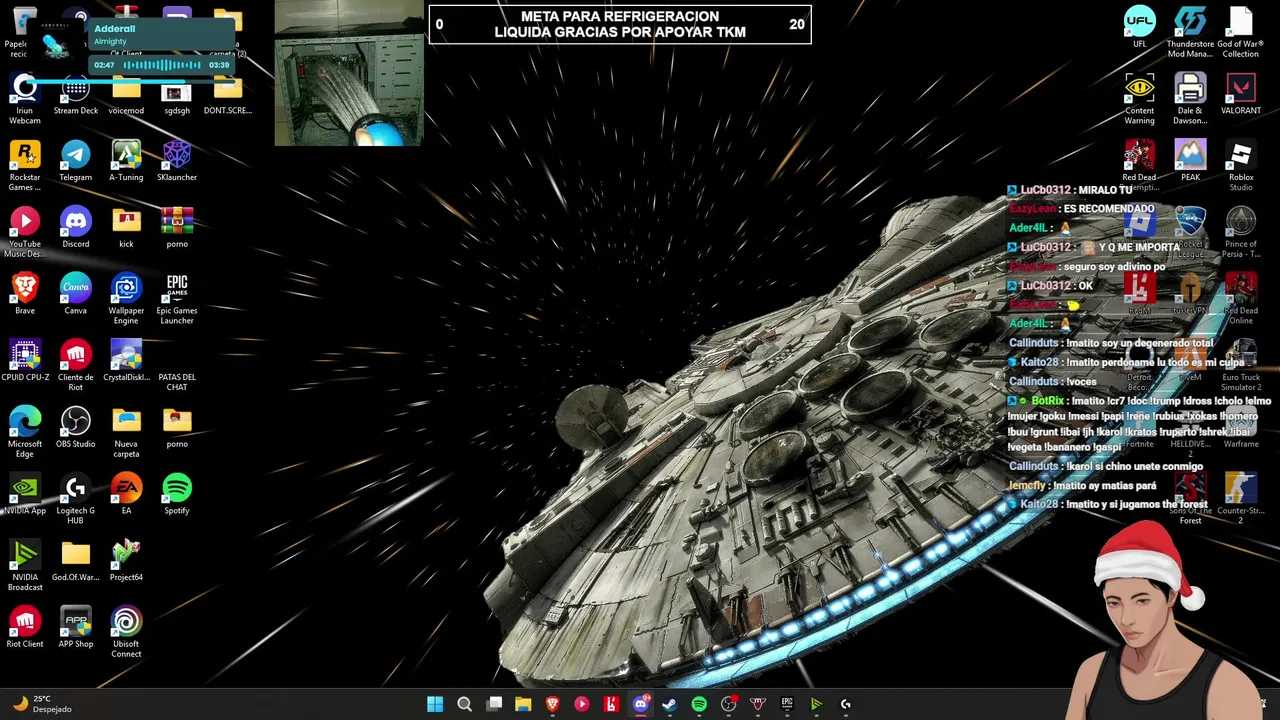The image size is (1280, 720).
Task: Open the red play-button app on taskbar
Action: coord(582,704)
